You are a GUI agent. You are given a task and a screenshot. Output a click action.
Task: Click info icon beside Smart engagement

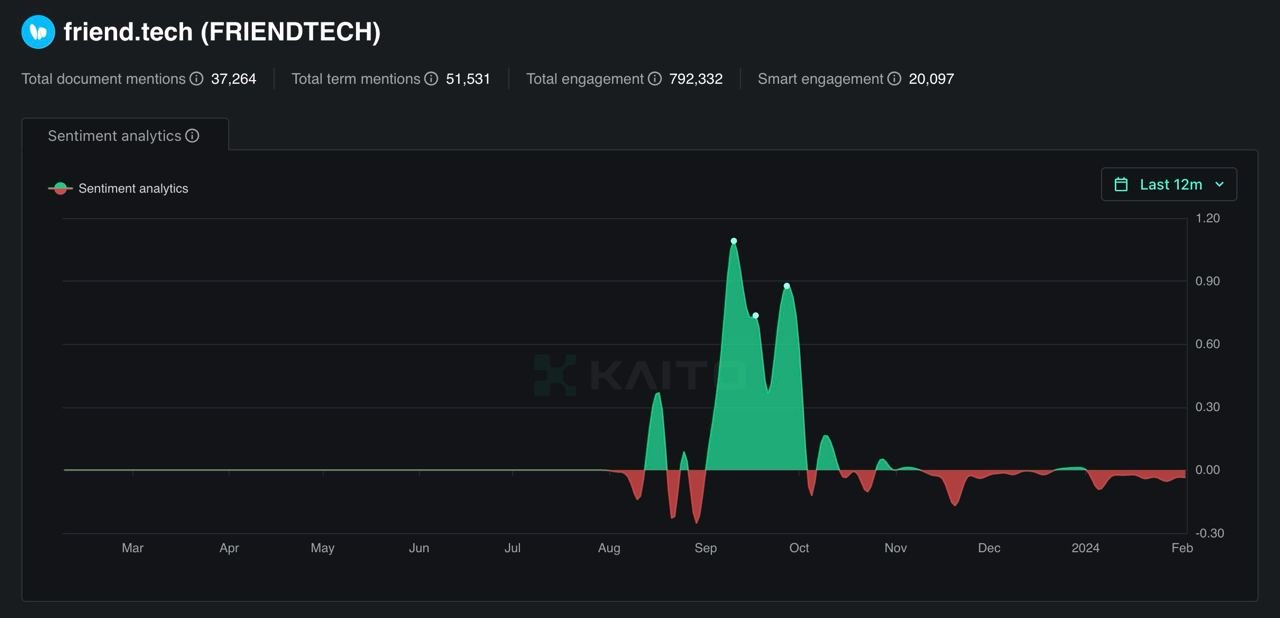click(x=894, y=79)
